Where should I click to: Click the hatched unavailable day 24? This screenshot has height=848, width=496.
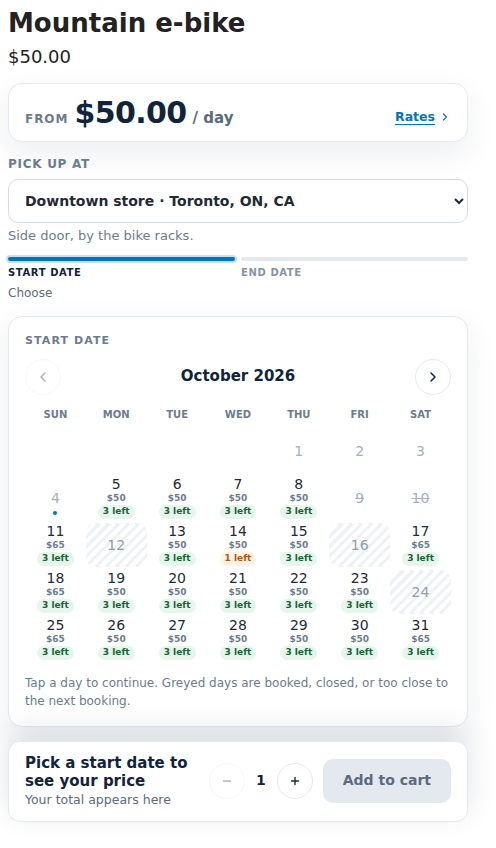pyautogui.click(x=420, y=592)
